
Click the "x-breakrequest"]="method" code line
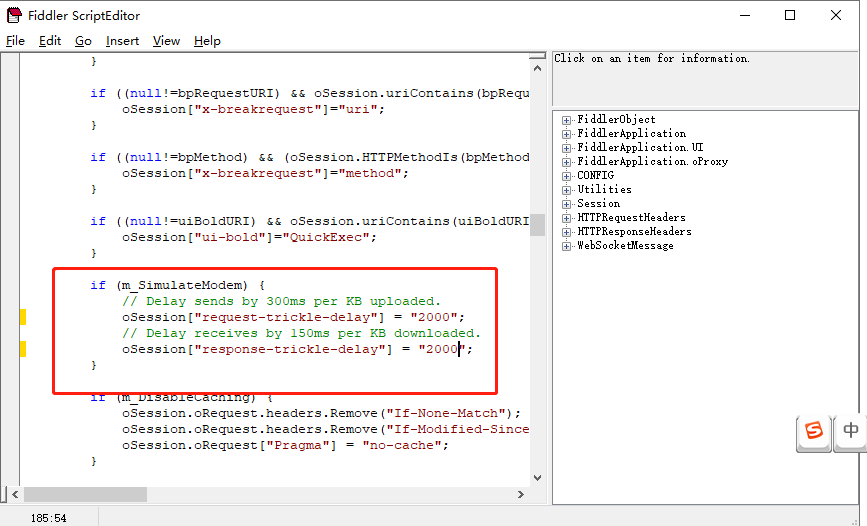point(265,173)
